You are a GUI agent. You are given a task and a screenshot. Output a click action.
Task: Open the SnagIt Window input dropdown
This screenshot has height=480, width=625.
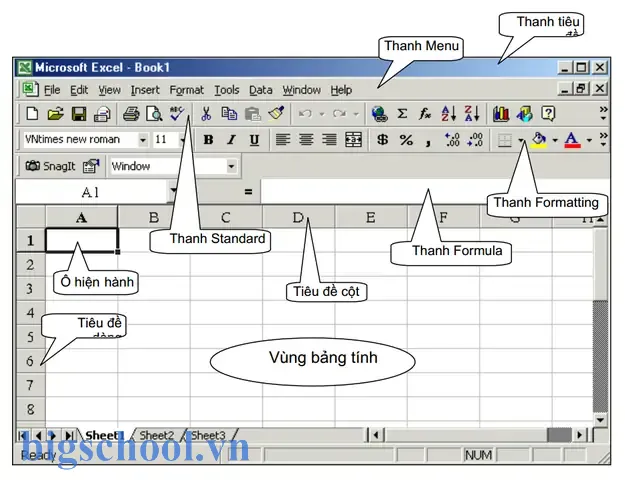click(231, 166)
